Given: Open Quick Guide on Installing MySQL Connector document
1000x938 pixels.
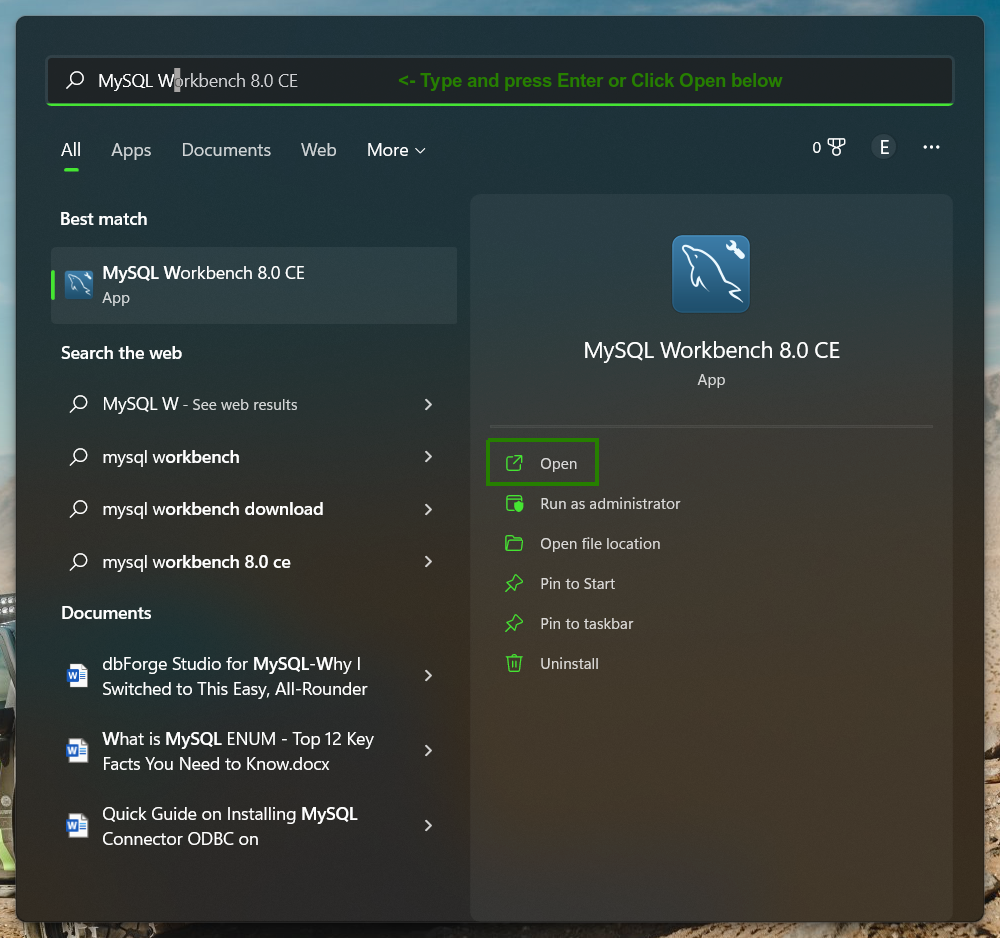Looking at the screenshot, I should click(254, 826).
